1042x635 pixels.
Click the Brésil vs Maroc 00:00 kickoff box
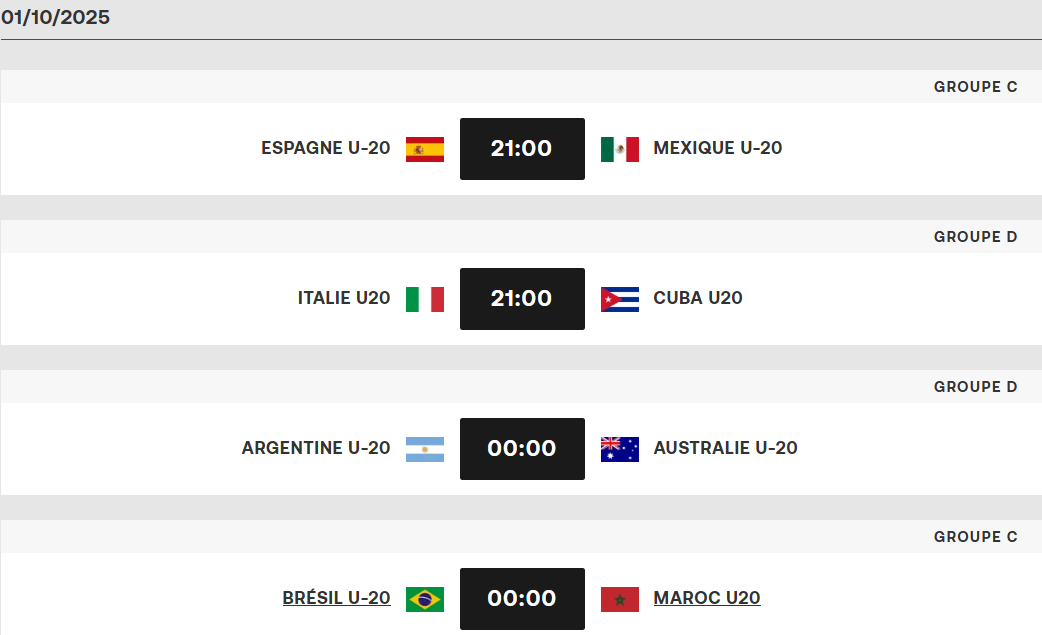pyautogui.click(x=522, y=599)
